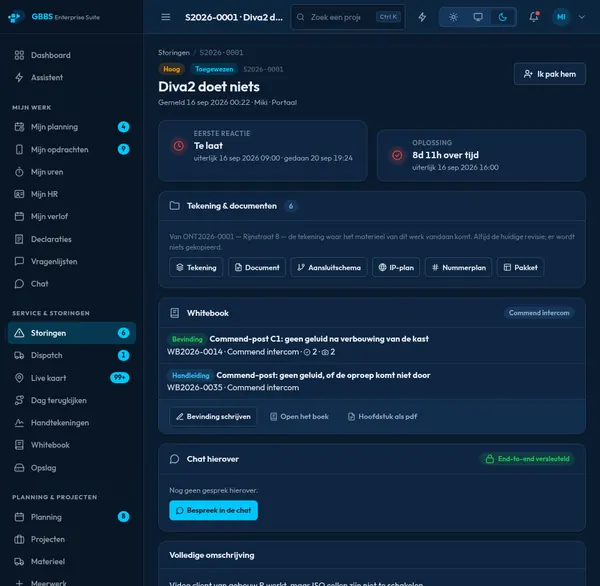600x586 pixels.
Task: Click the Mijn verlof calendar icon
Action: (x=19, y=216)
